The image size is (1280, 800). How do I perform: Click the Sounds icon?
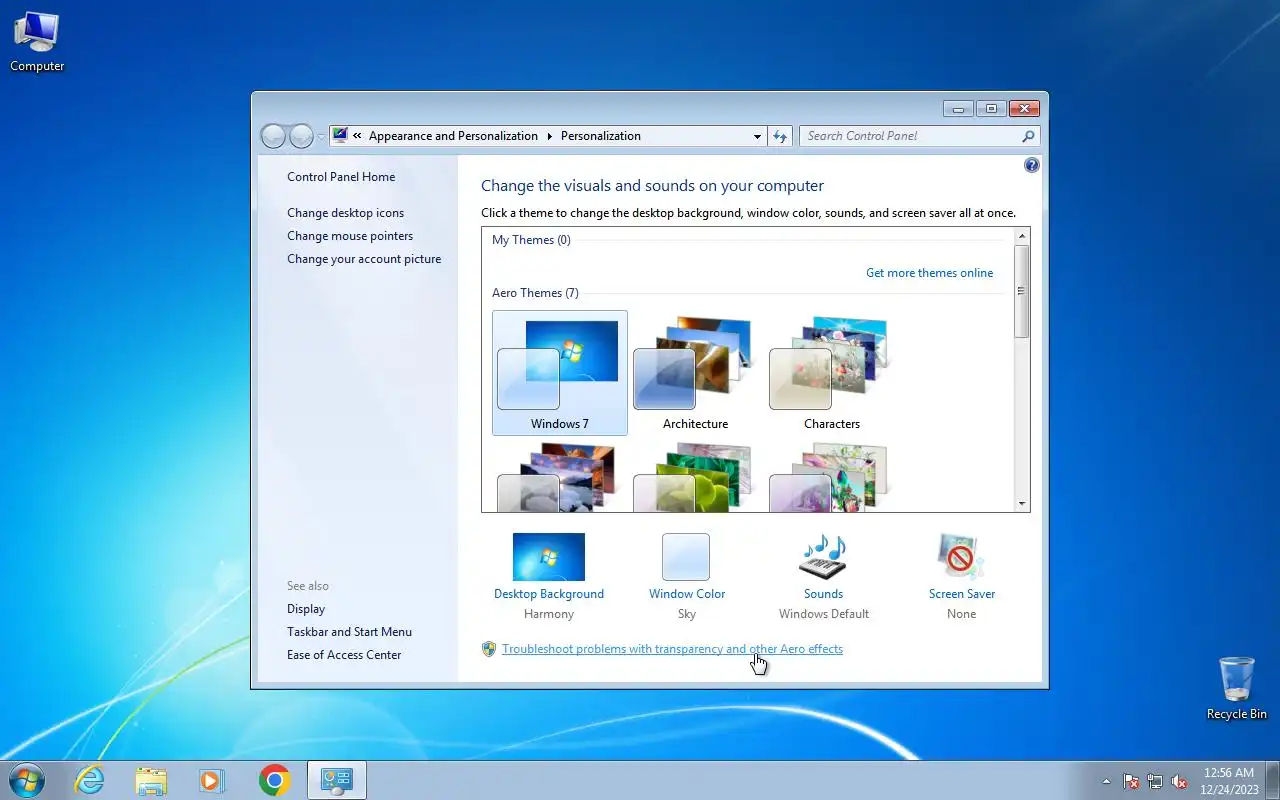pos(823,557)
